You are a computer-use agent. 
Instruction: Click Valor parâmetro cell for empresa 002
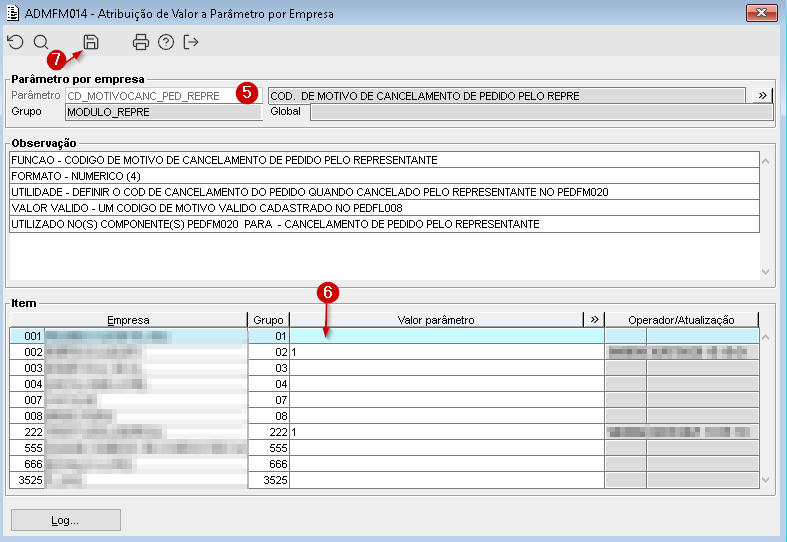coord(447,352)
